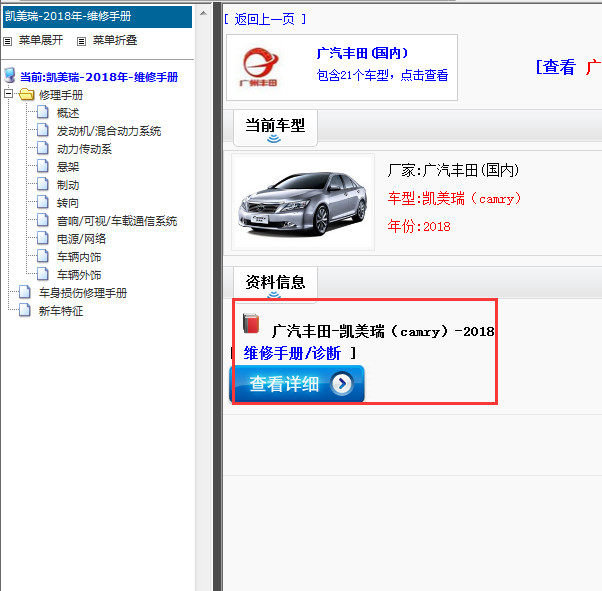Screen dimensions: 602x591
Task: Click 当前:凯美瑞-2018年-维修手册 root node
Action: (99, 77)
